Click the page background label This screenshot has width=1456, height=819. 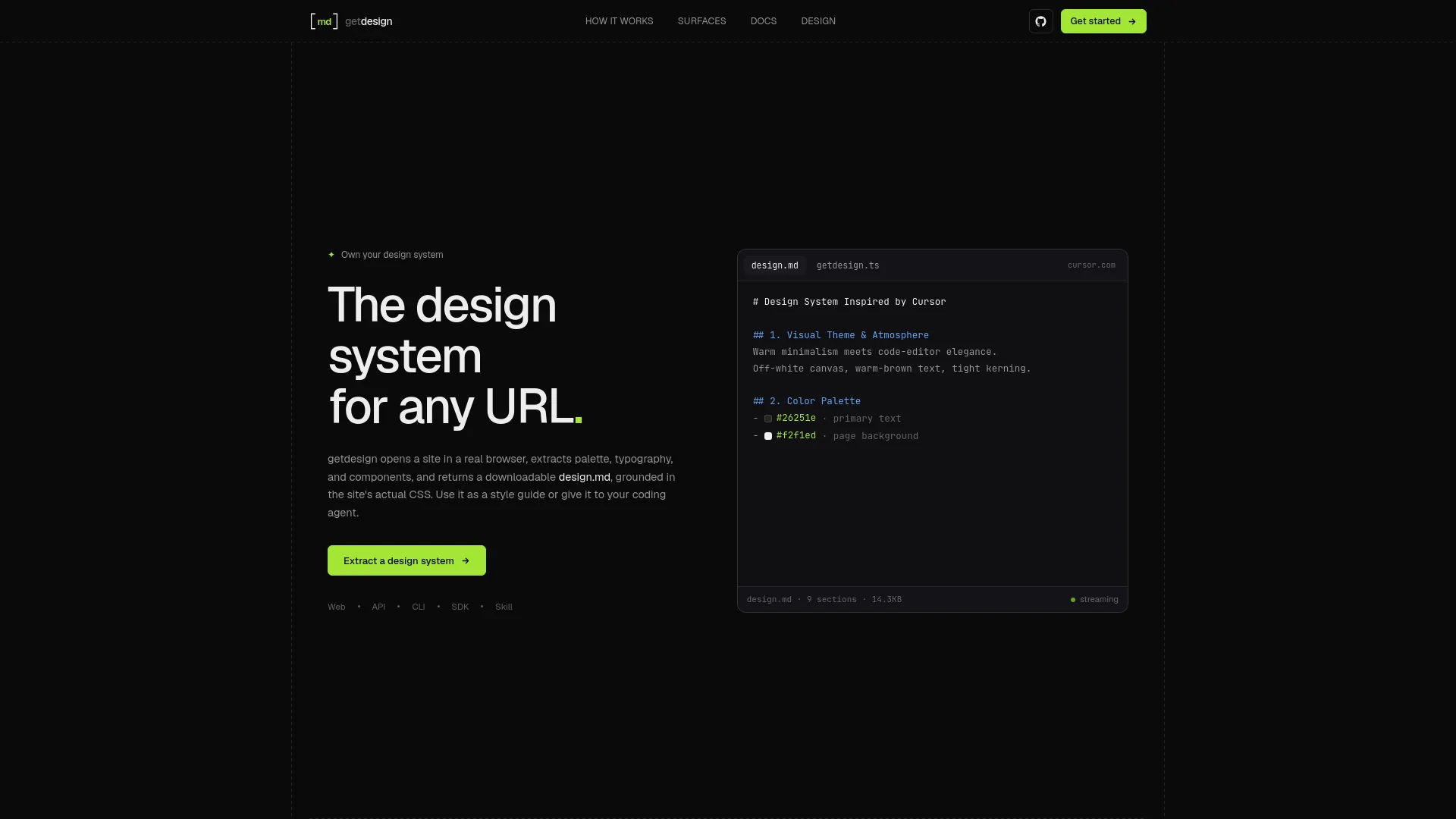click(875, 436)
